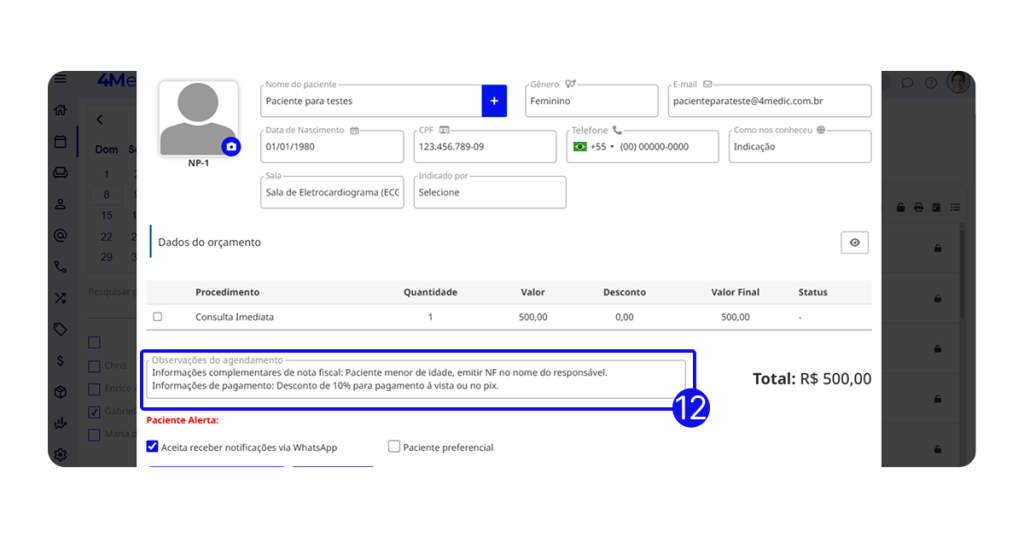Open the home icon in left sidebar
Viewport: 1024px width, 538px height.
point(61,110)
